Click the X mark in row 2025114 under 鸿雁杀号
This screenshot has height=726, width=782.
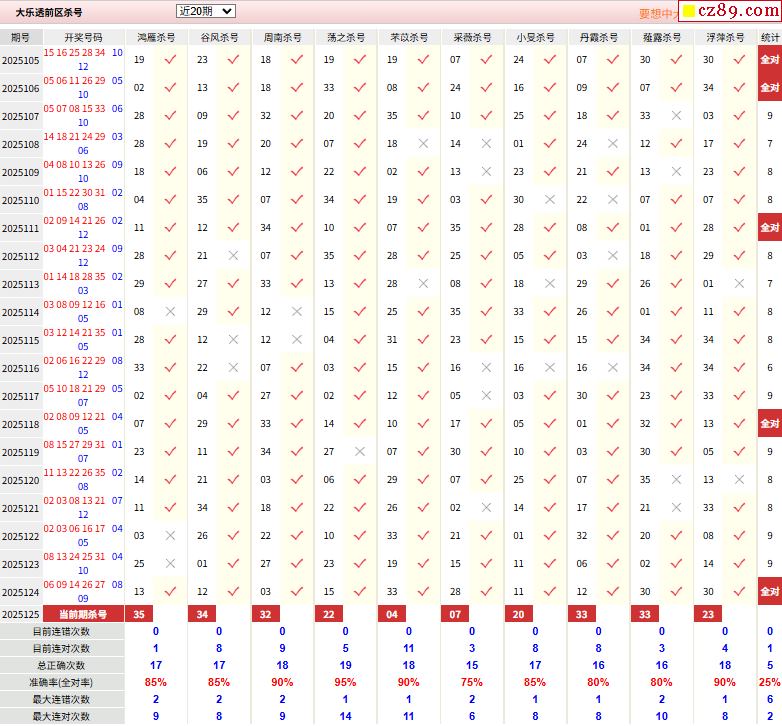pyautogui.click(x=170, y=312)
